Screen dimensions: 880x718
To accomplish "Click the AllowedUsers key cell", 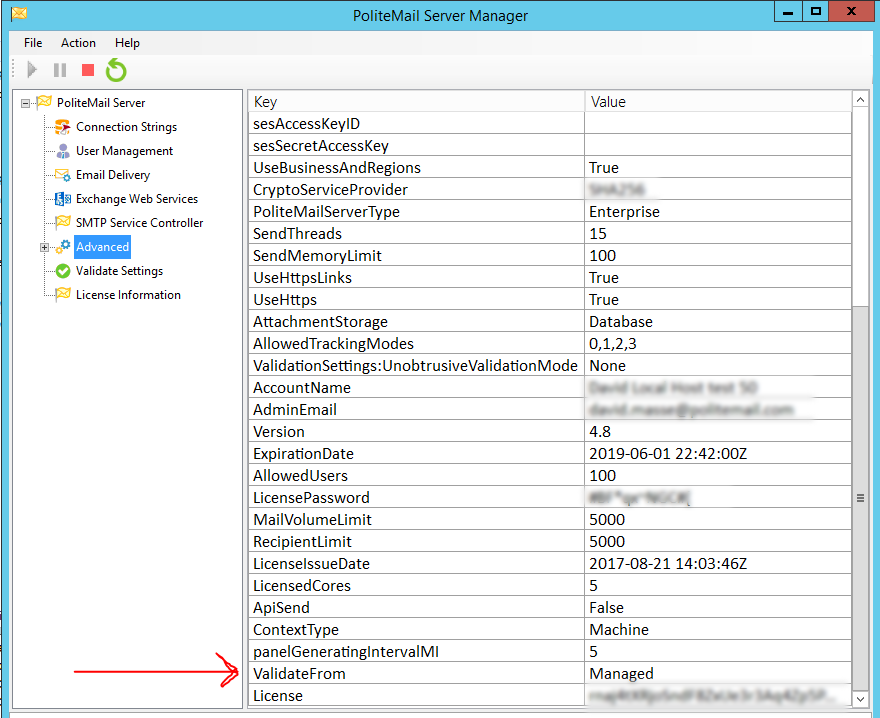I will click(x=416, y=475).
